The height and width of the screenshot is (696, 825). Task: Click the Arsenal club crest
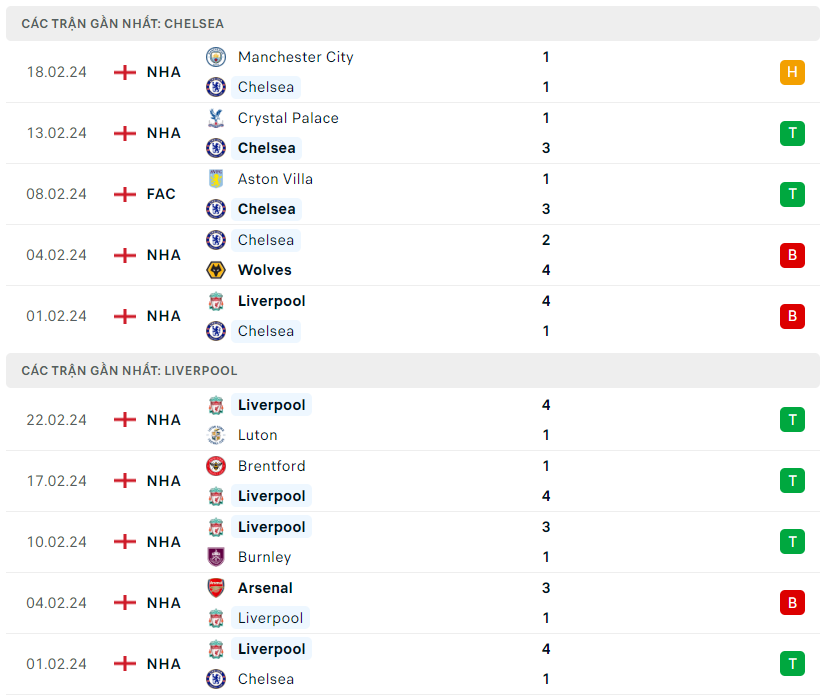click(216, 588)
